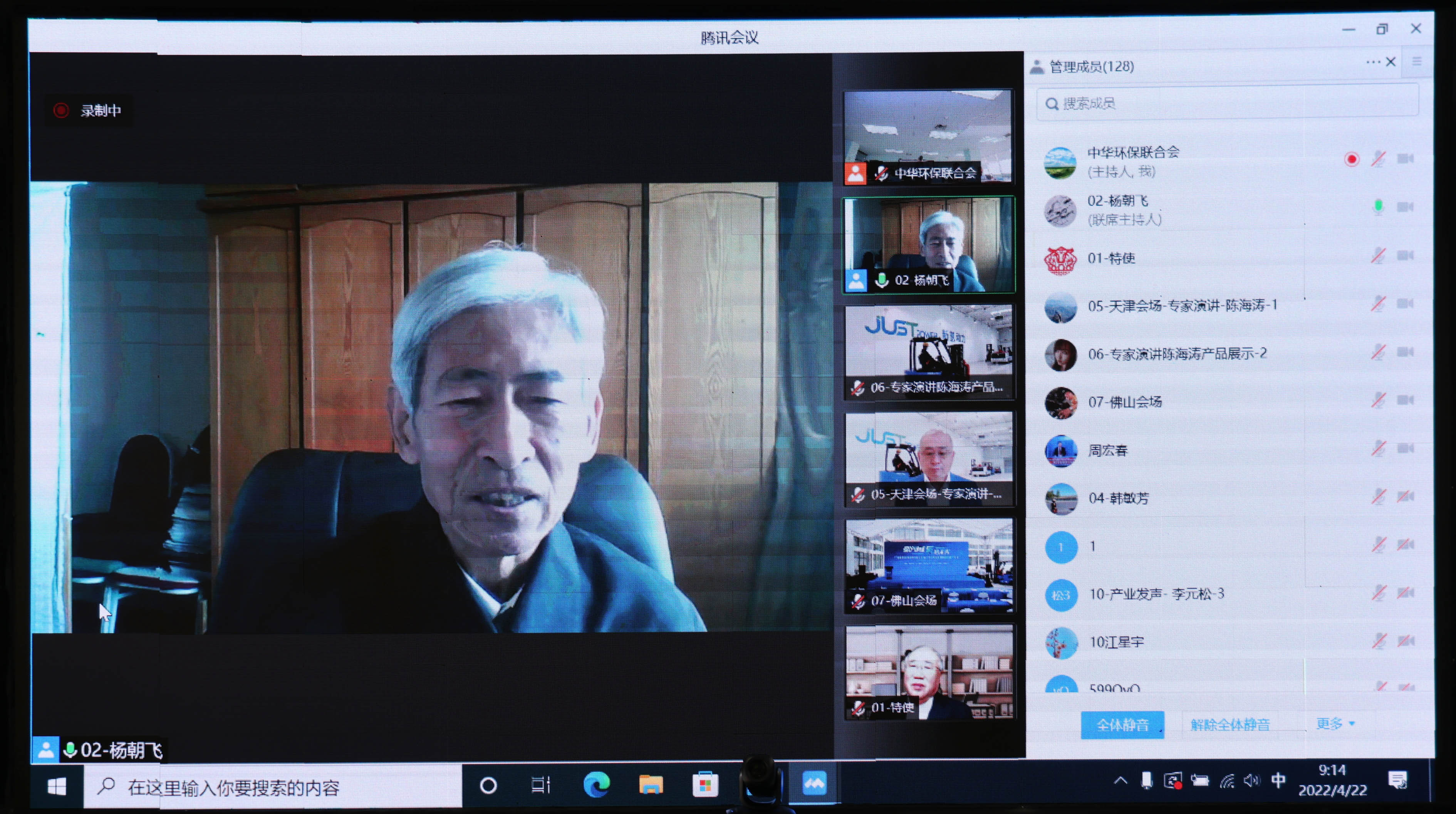This screenshot has height=814, width=1456.
Task: Toggle microphone for 02-杨朝飞 in member list
Action: click(x=1378, y=207)
